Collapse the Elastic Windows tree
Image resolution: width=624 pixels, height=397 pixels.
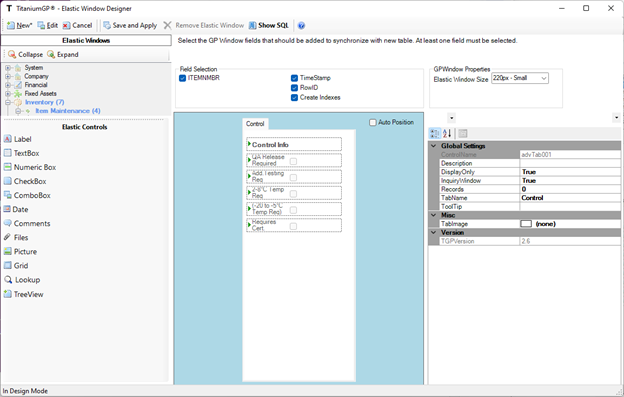pos(25,54)
